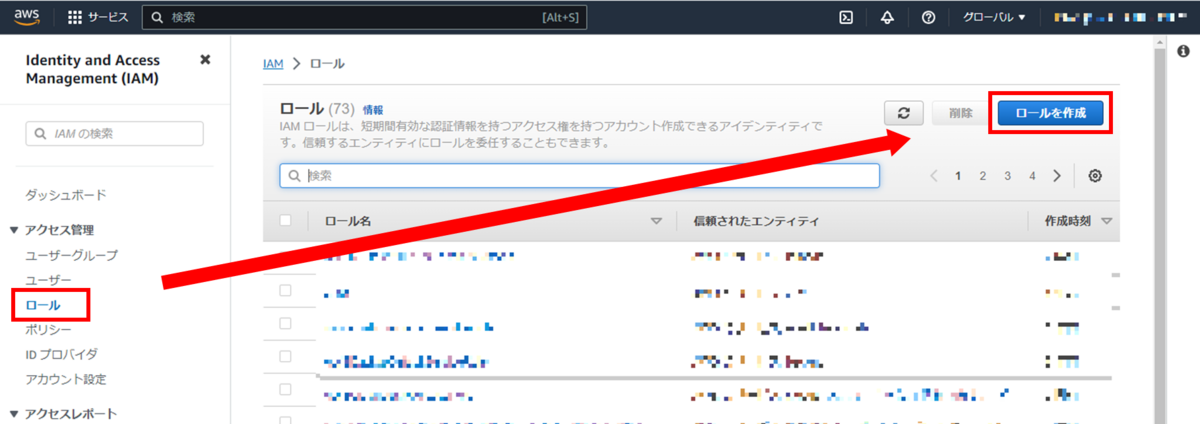Sort by 作成時刻 column arrow
This screenshot has height=424, width=1200.
tap(1106, 221)
